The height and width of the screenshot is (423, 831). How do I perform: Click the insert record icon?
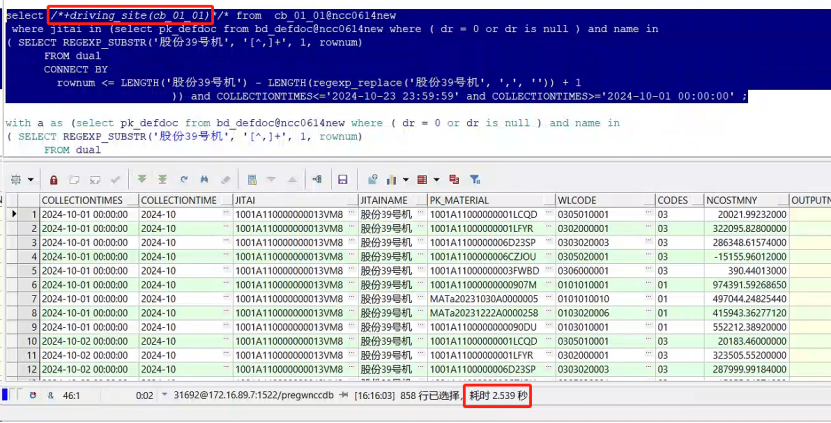pyautogui.click(x=74, y=180)
